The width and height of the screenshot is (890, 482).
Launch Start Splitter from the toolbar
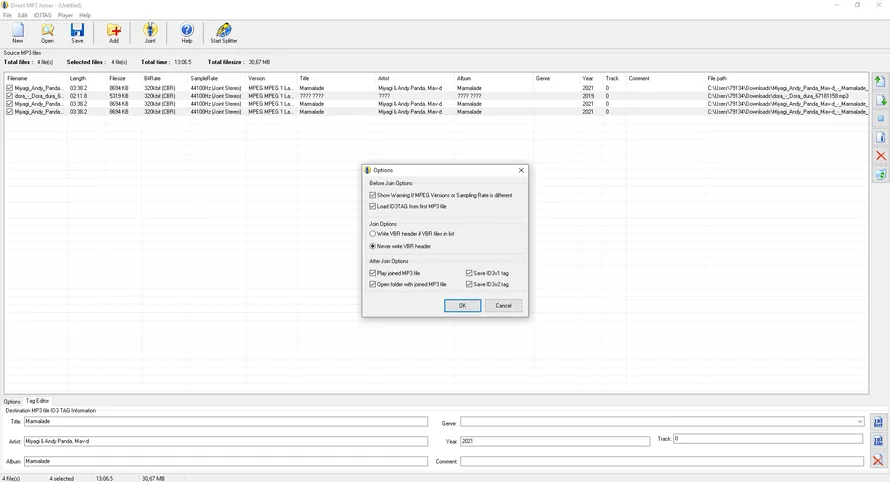tap(224, 33)
